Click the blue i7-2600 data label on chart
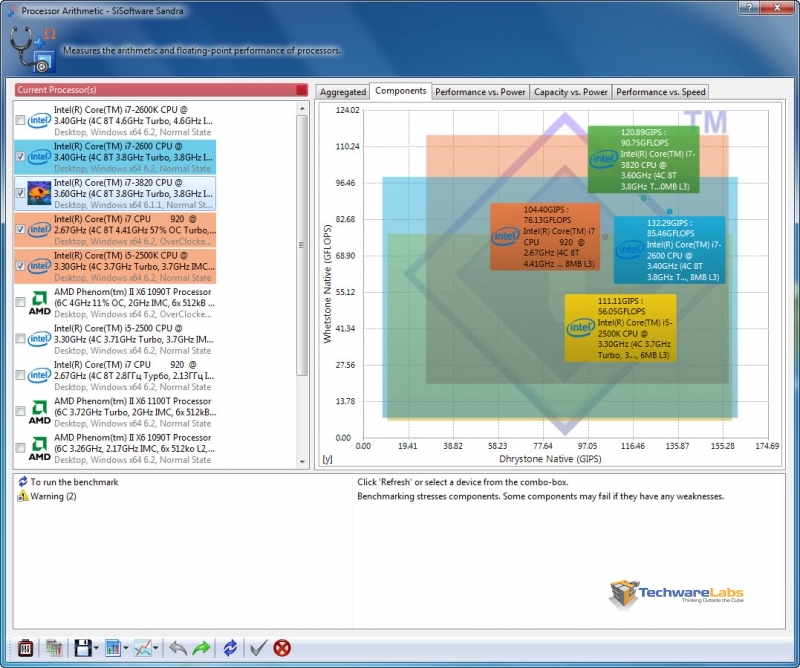The width and height of the screenshot is (800, 668). coord(669,250)
